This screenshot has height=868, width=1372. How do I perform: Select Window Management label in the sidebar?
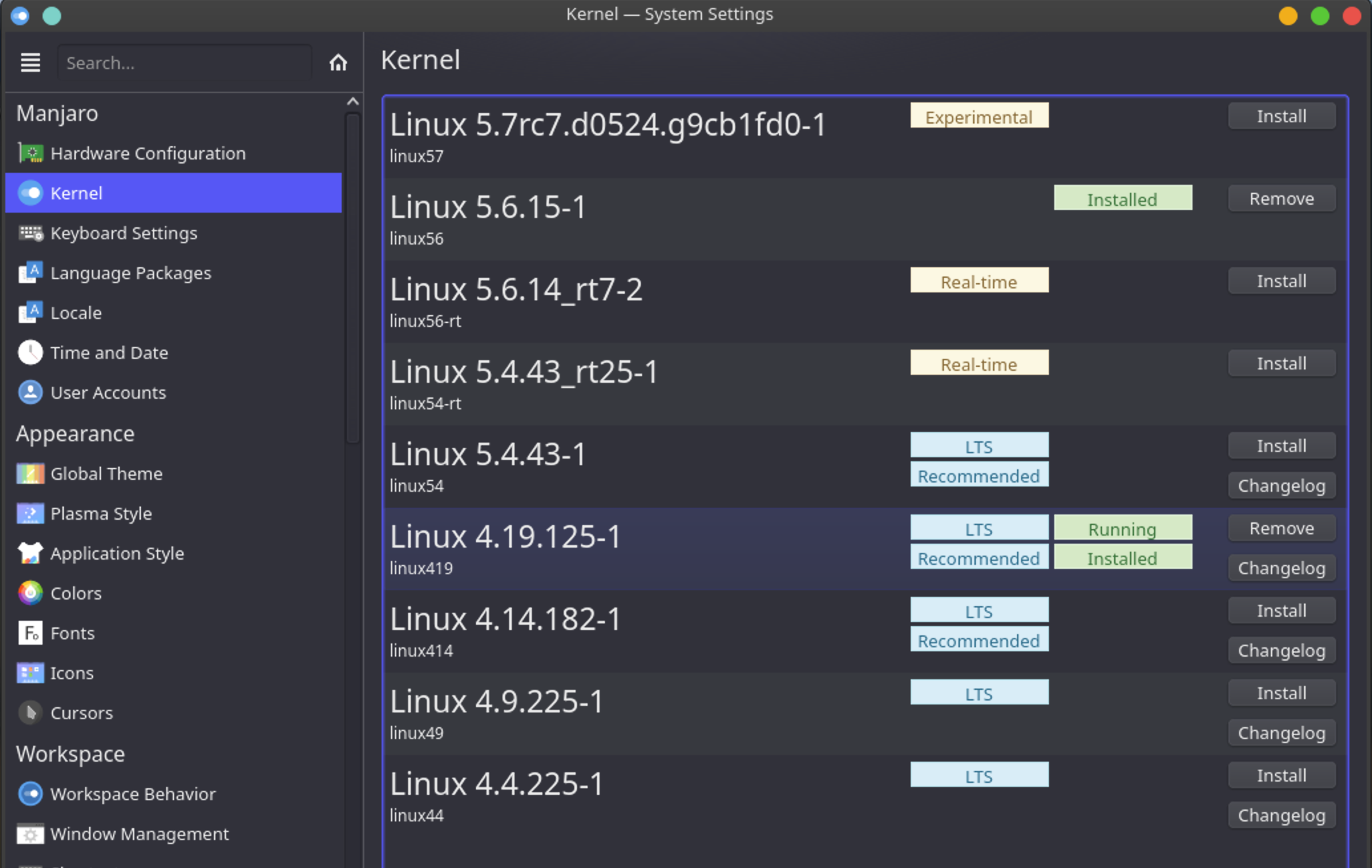click(140, 834)
